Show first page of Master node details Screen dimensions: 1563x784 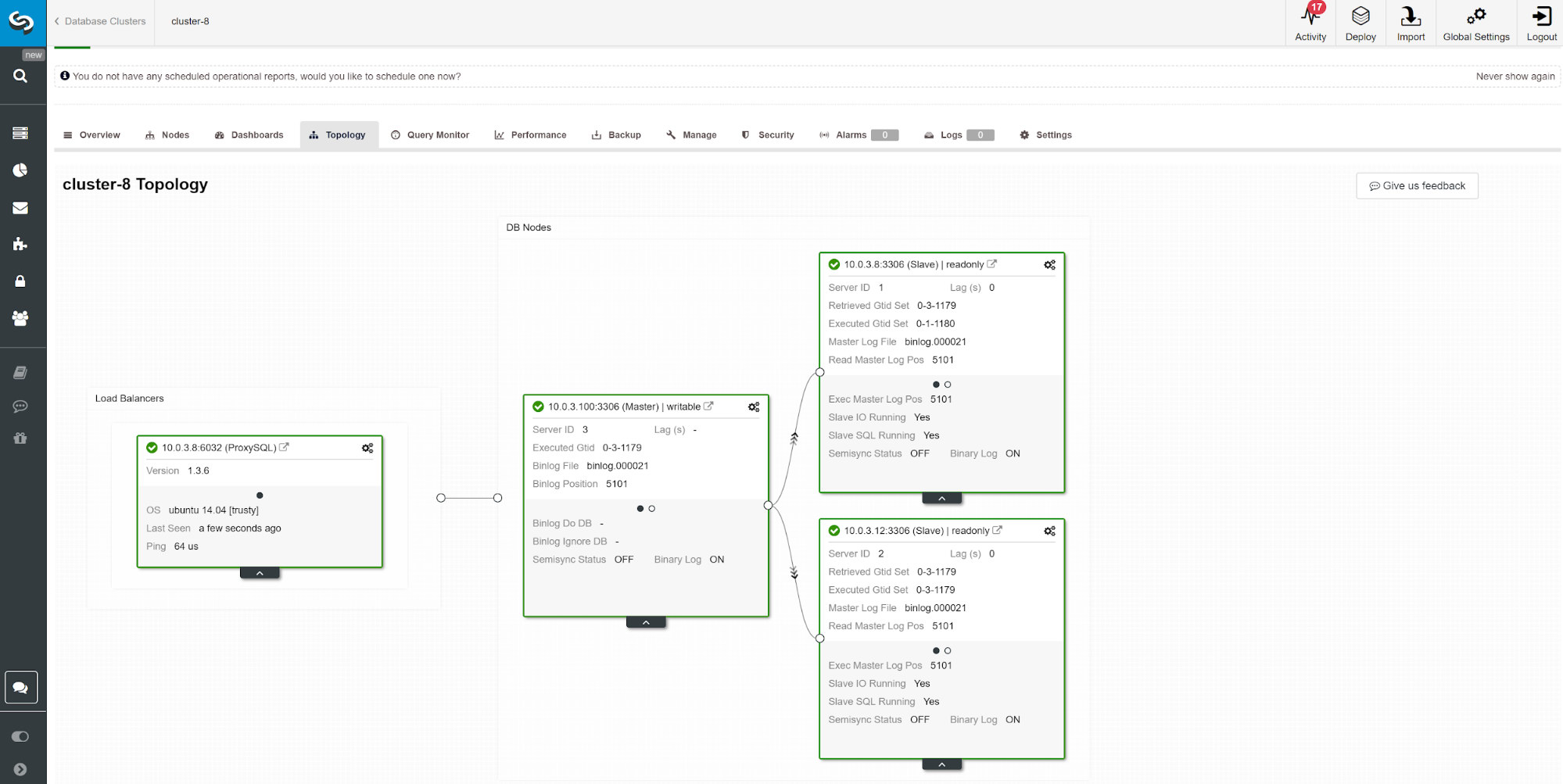coord(640,509)
